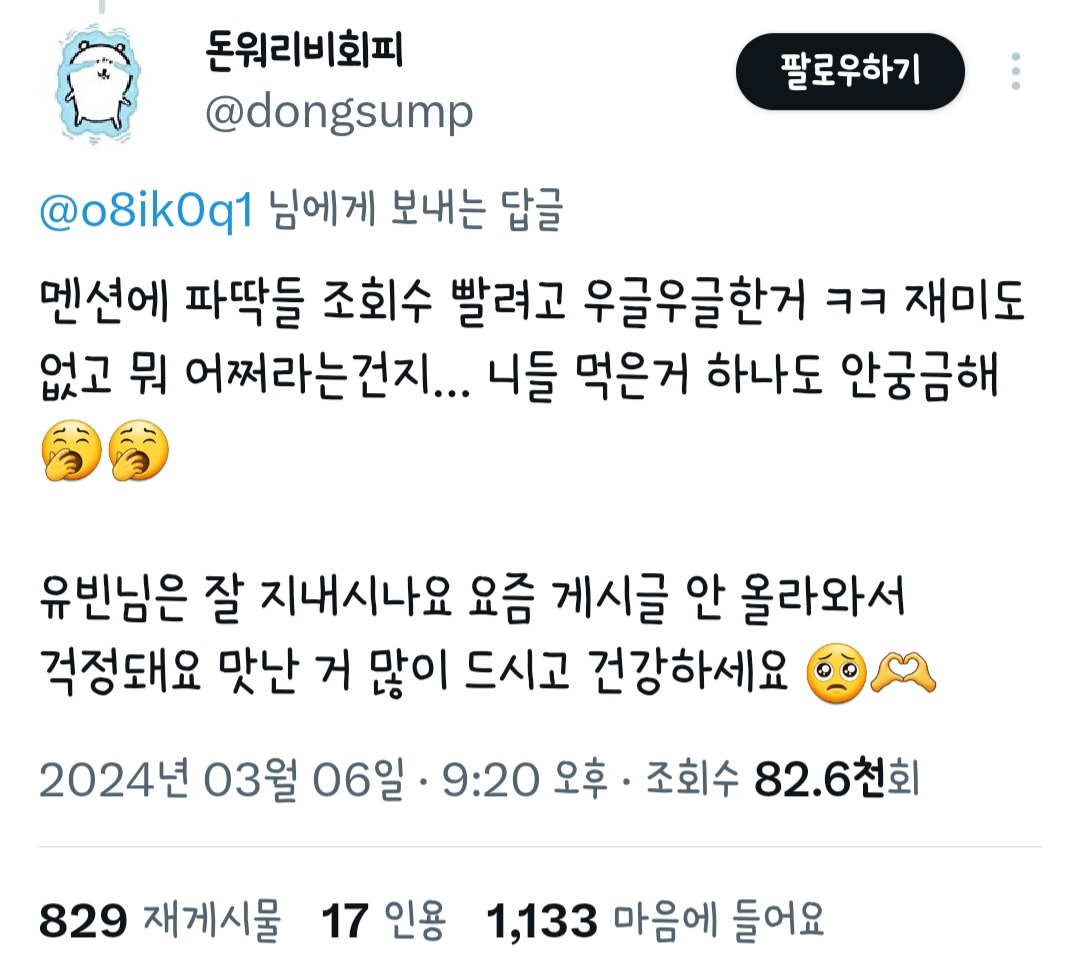Open the @o8ik0q1 mention link
Screen dimensions: 1080x965
point(146,210)
